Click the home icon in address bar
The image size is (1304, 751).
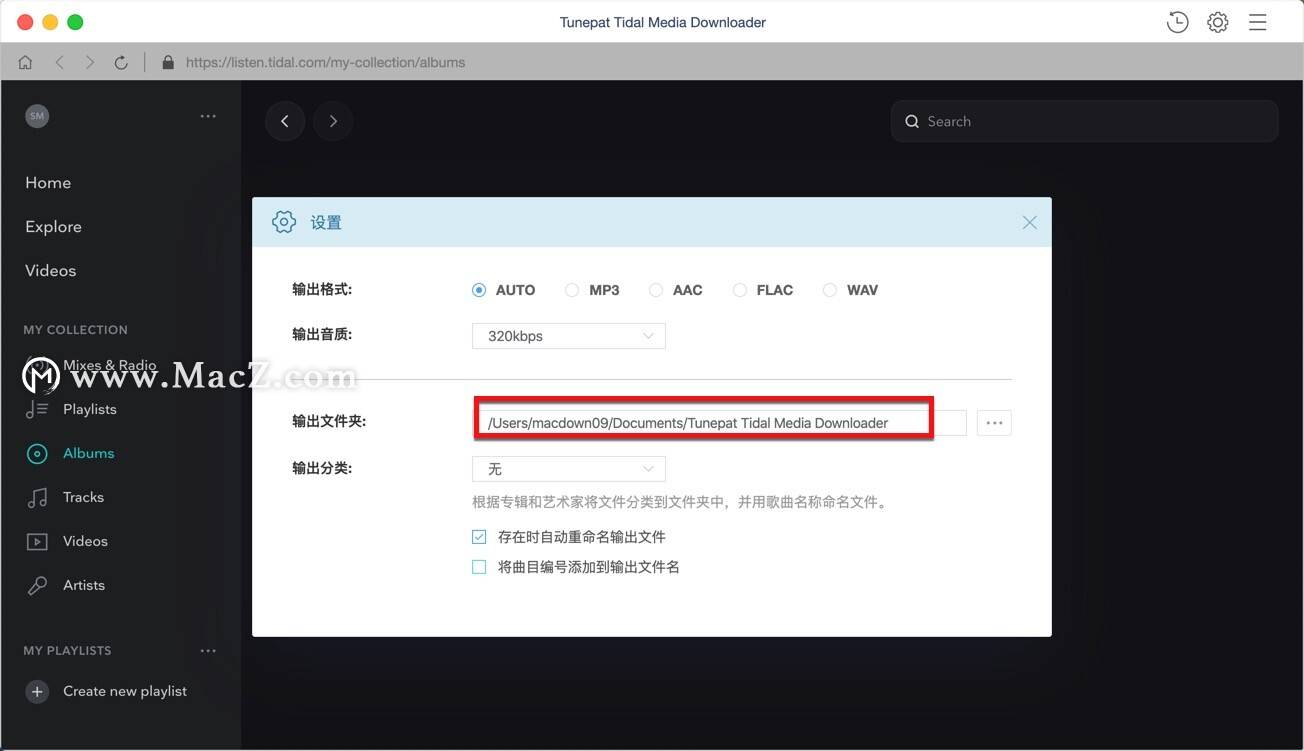25,62
